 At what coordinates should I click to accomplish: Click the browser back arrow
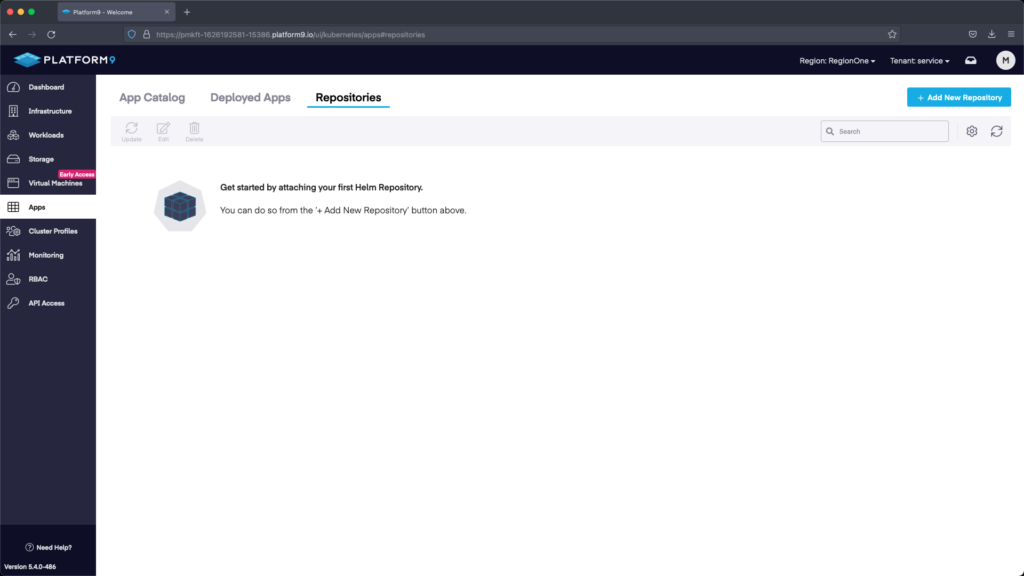(12, 35)
